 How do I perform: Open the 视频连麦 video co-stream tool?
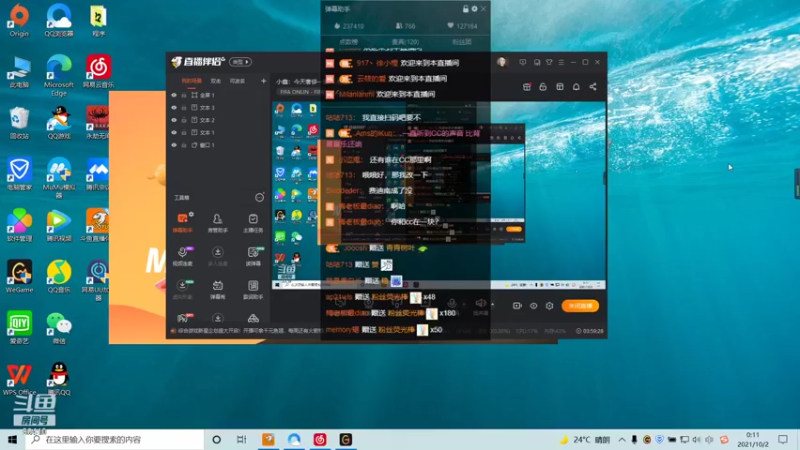point(183,256)
